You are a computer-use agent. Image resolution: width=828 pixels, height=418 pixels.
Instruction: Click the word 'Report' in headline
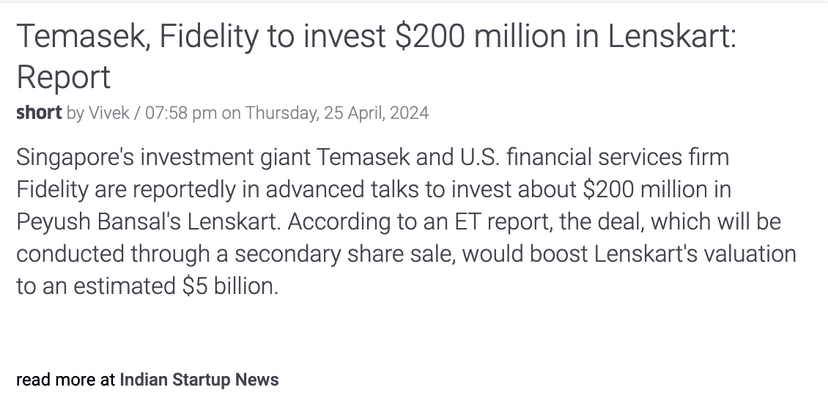tap(63, 77)
